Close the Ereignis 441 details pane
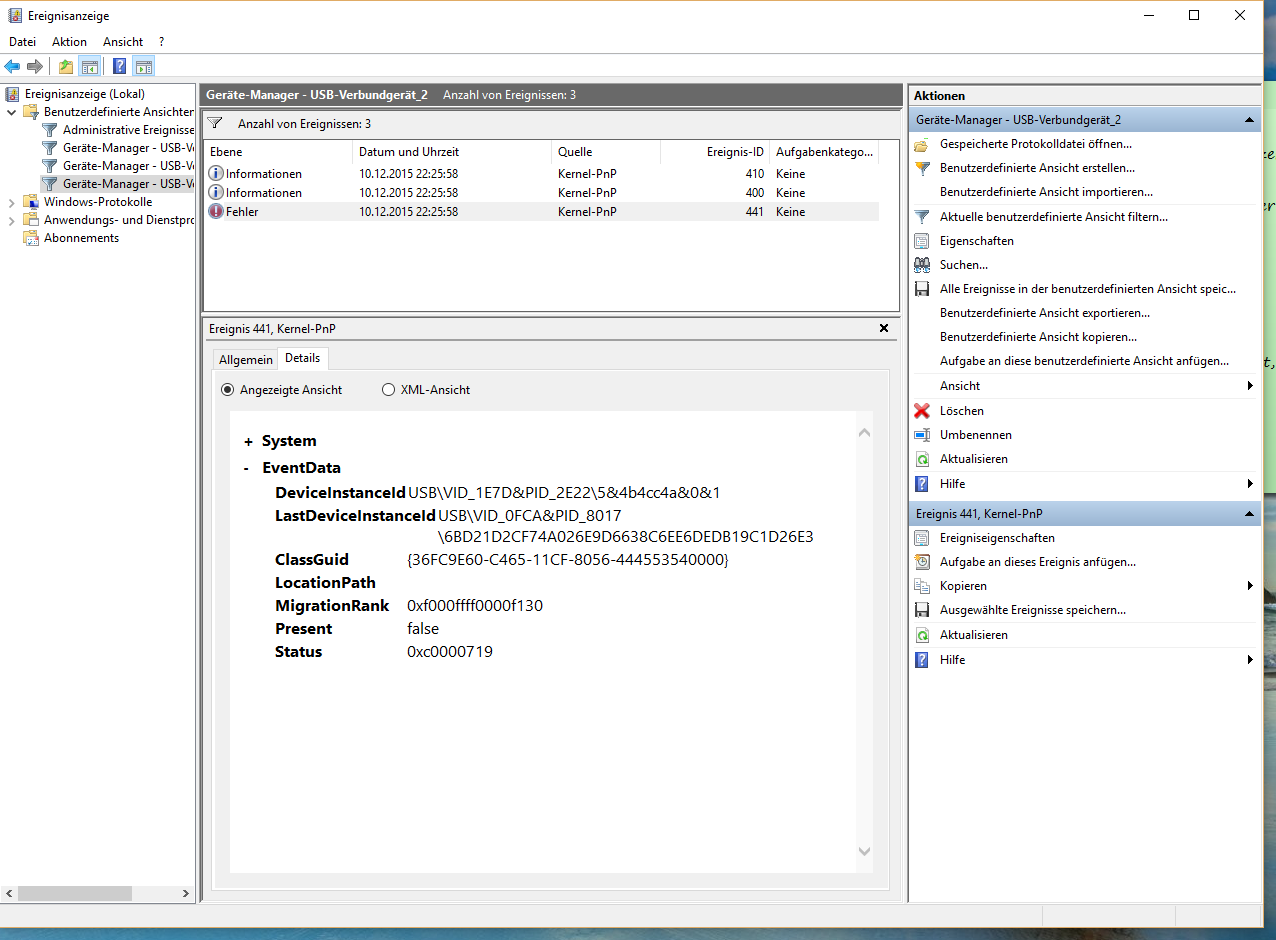The image size is (1276, 940). 883,328
